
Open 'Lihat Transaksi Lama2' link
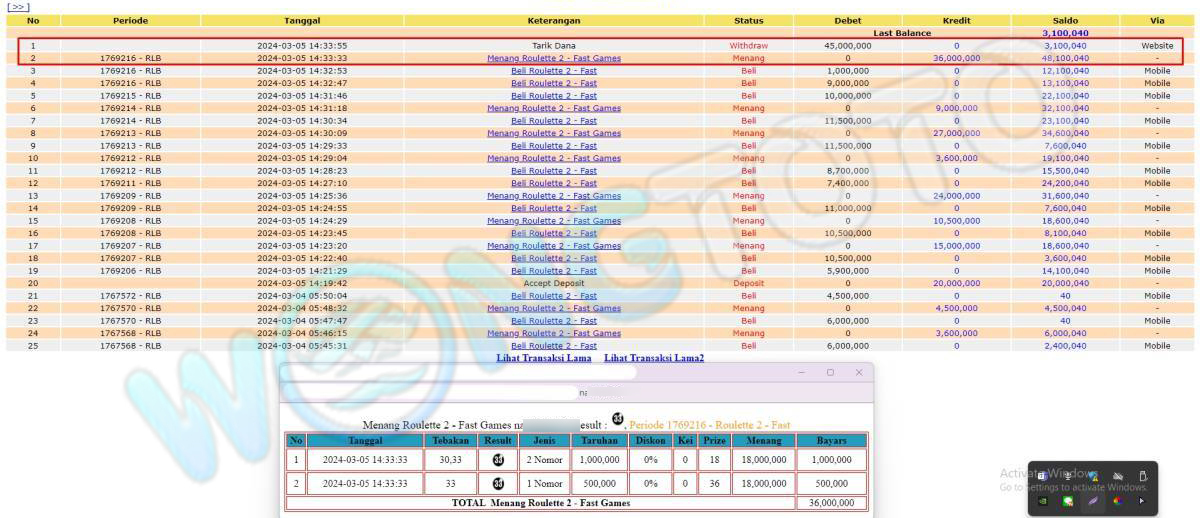[654, 358]
